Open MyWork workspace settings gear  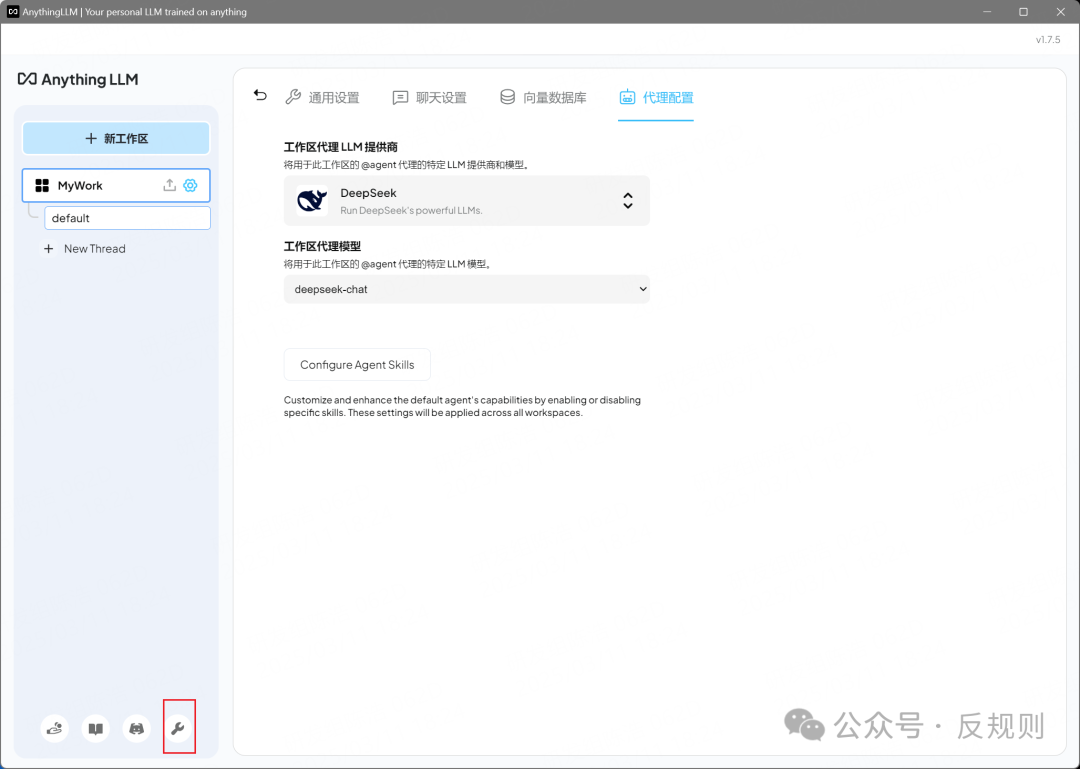190,185
